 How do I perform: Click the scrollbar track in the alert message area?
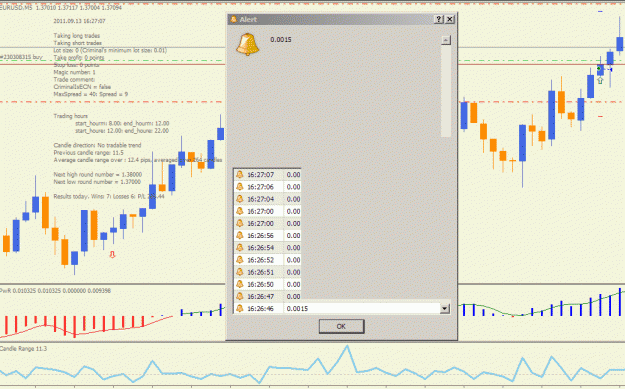[x=446, y=91]
